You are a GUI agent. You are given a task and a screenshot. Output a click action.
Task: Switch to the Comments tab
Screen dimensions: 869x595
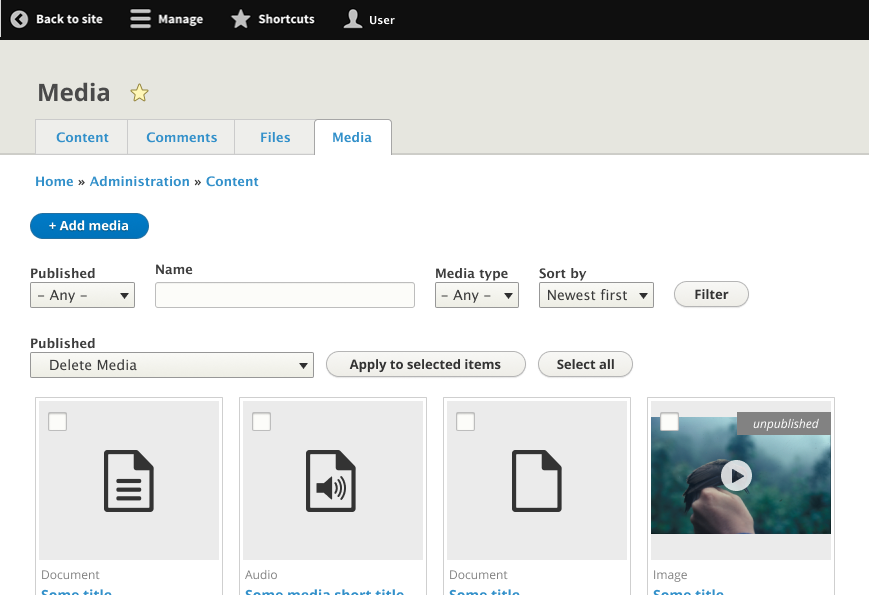(181, 137)
